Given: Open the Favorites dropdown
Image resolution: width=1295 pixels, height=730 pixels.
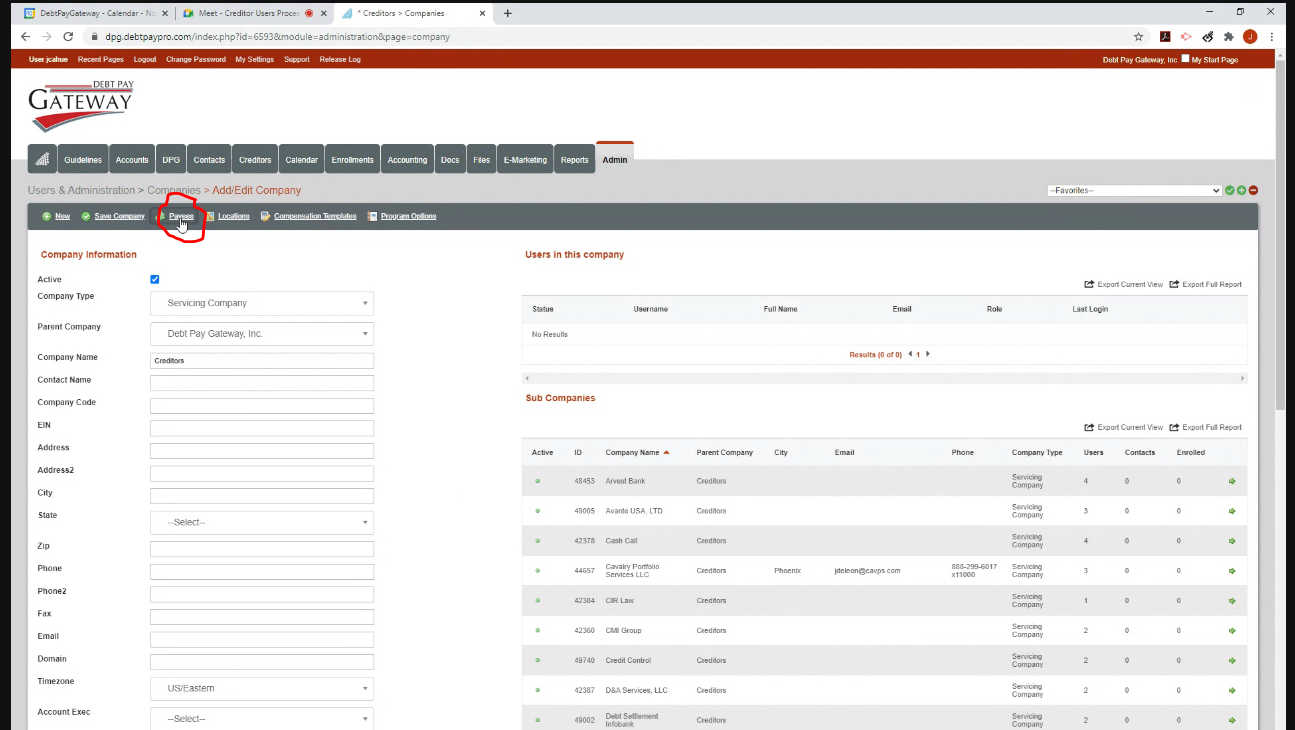Looking at the screenshot, I should [x=1134, y=190].
